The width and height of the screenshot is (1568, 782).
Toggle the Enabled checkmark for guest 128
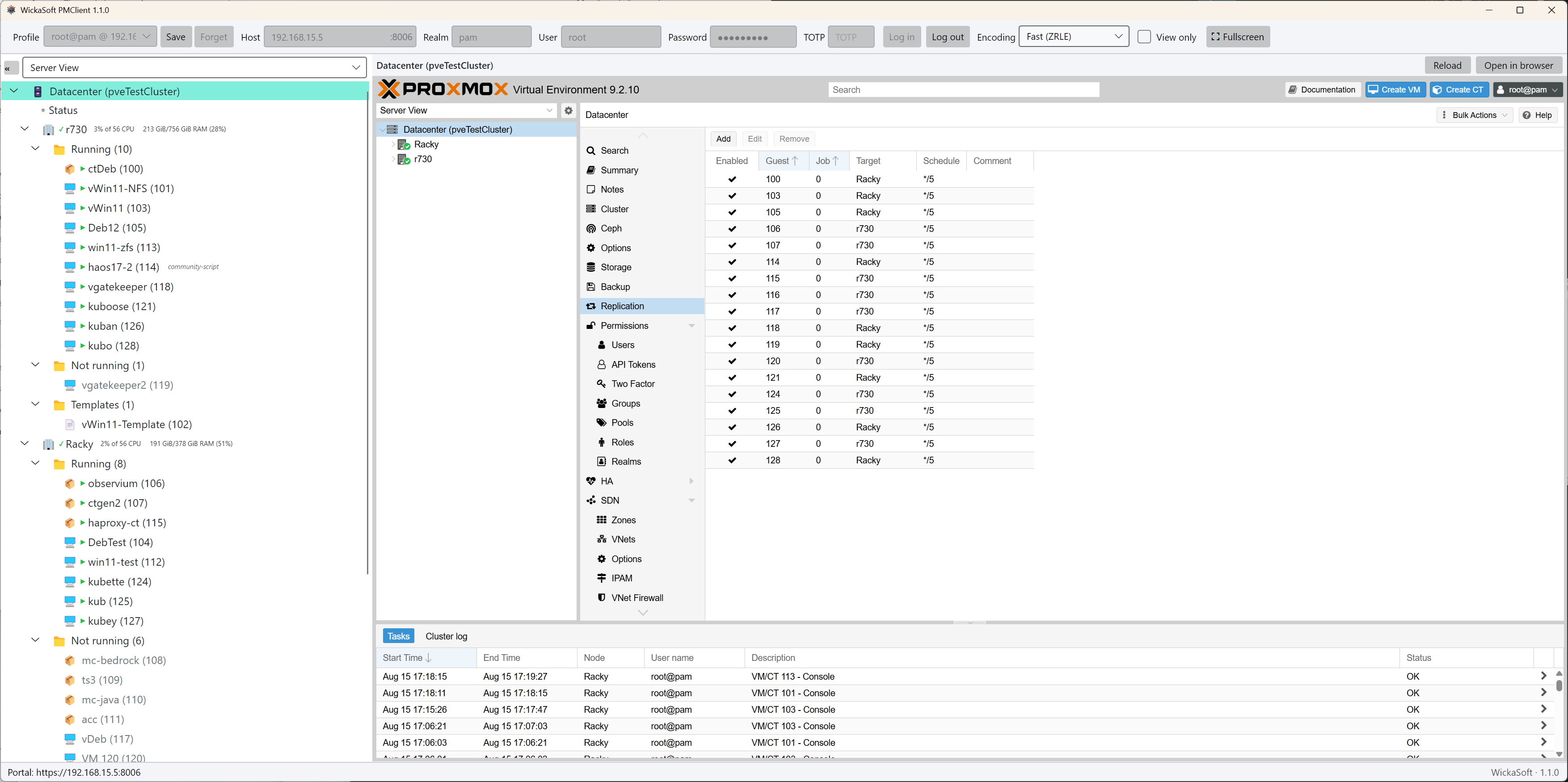(x=732, y=461)
